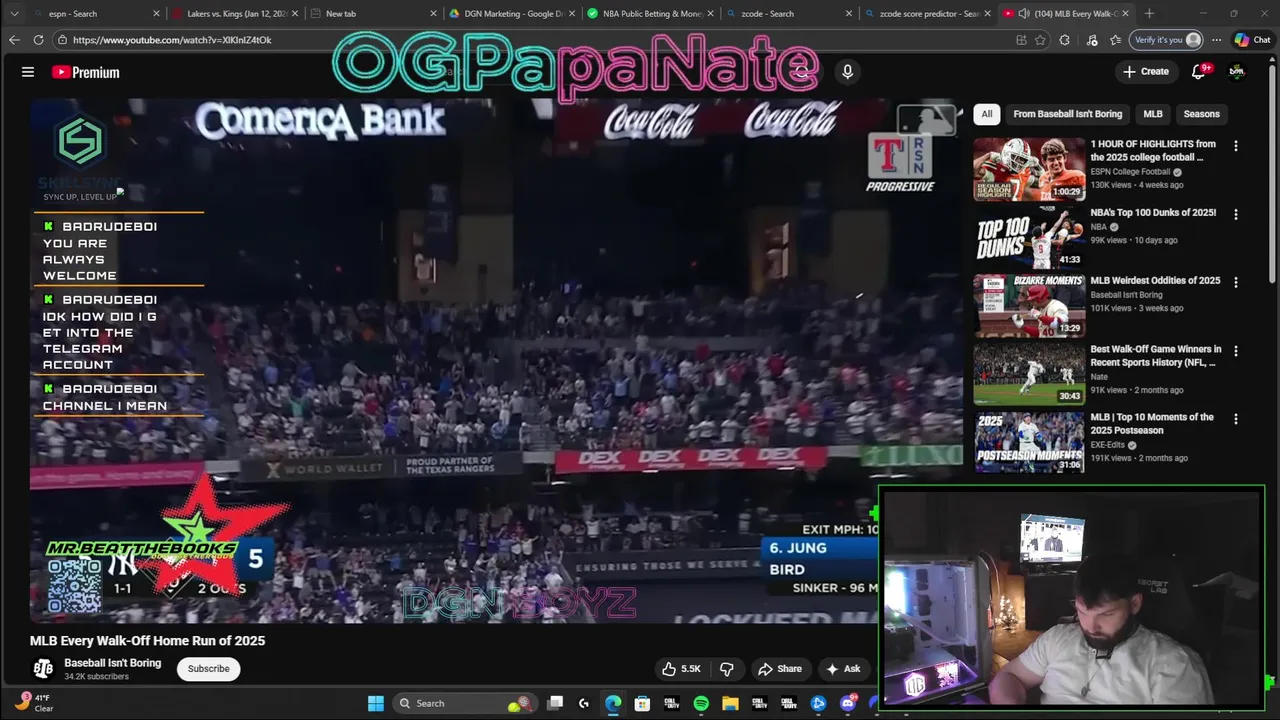Go back with the browser back arrow
The height and width of the screenshot is (720, 1280).
14,40
